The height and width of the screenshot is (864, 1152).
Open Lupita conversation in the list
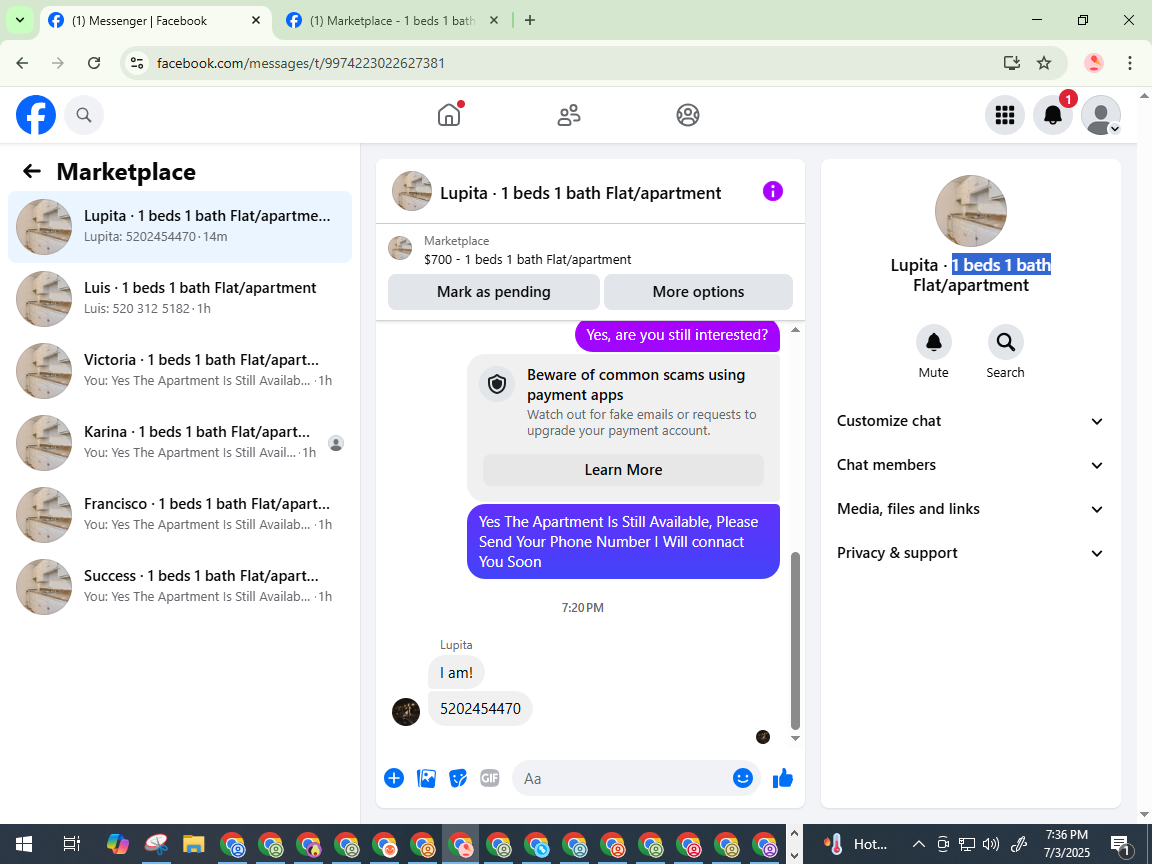click(x=180, y=226)
